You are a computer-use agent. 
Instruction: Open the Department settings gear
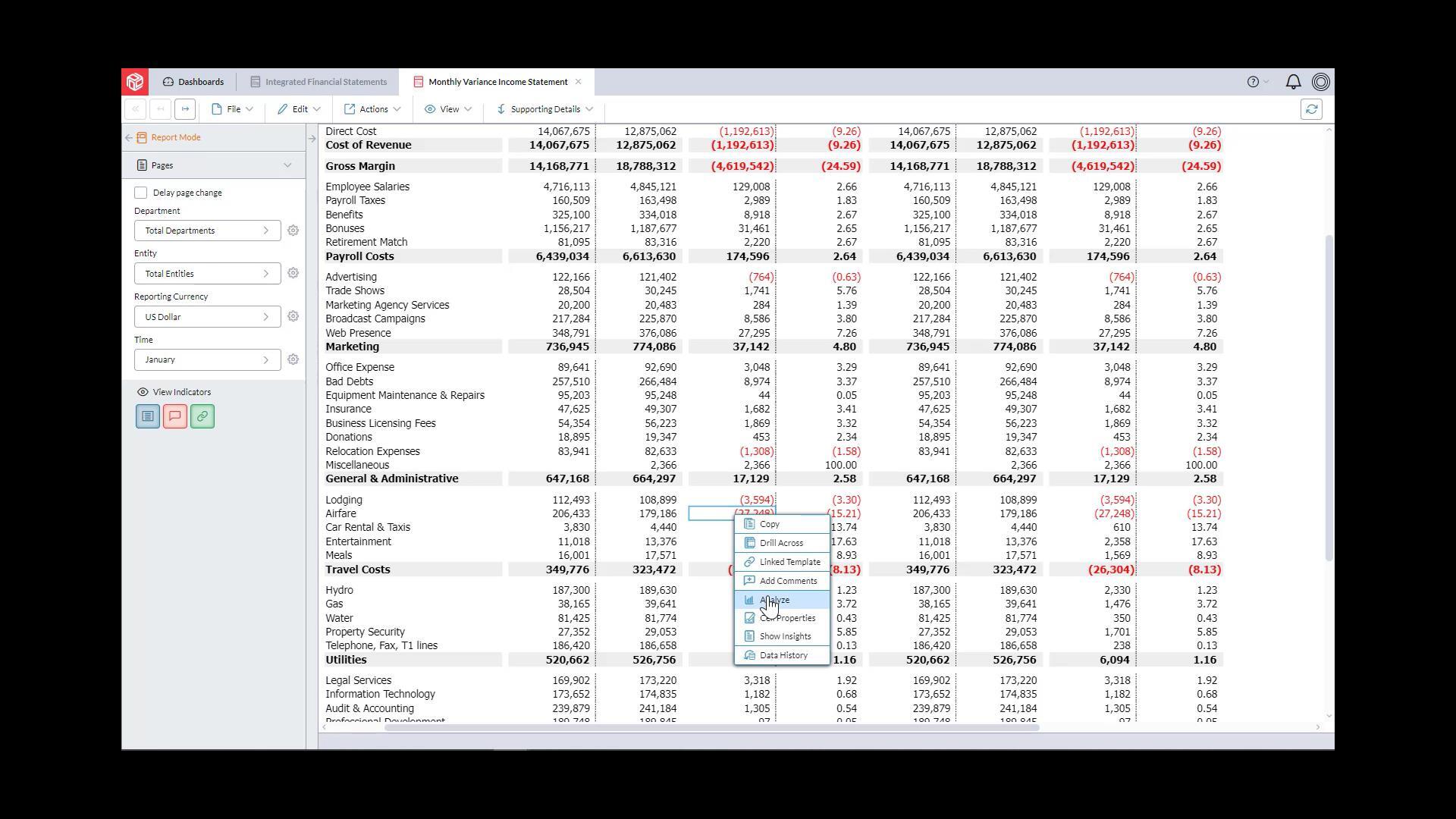click(293, 231)
